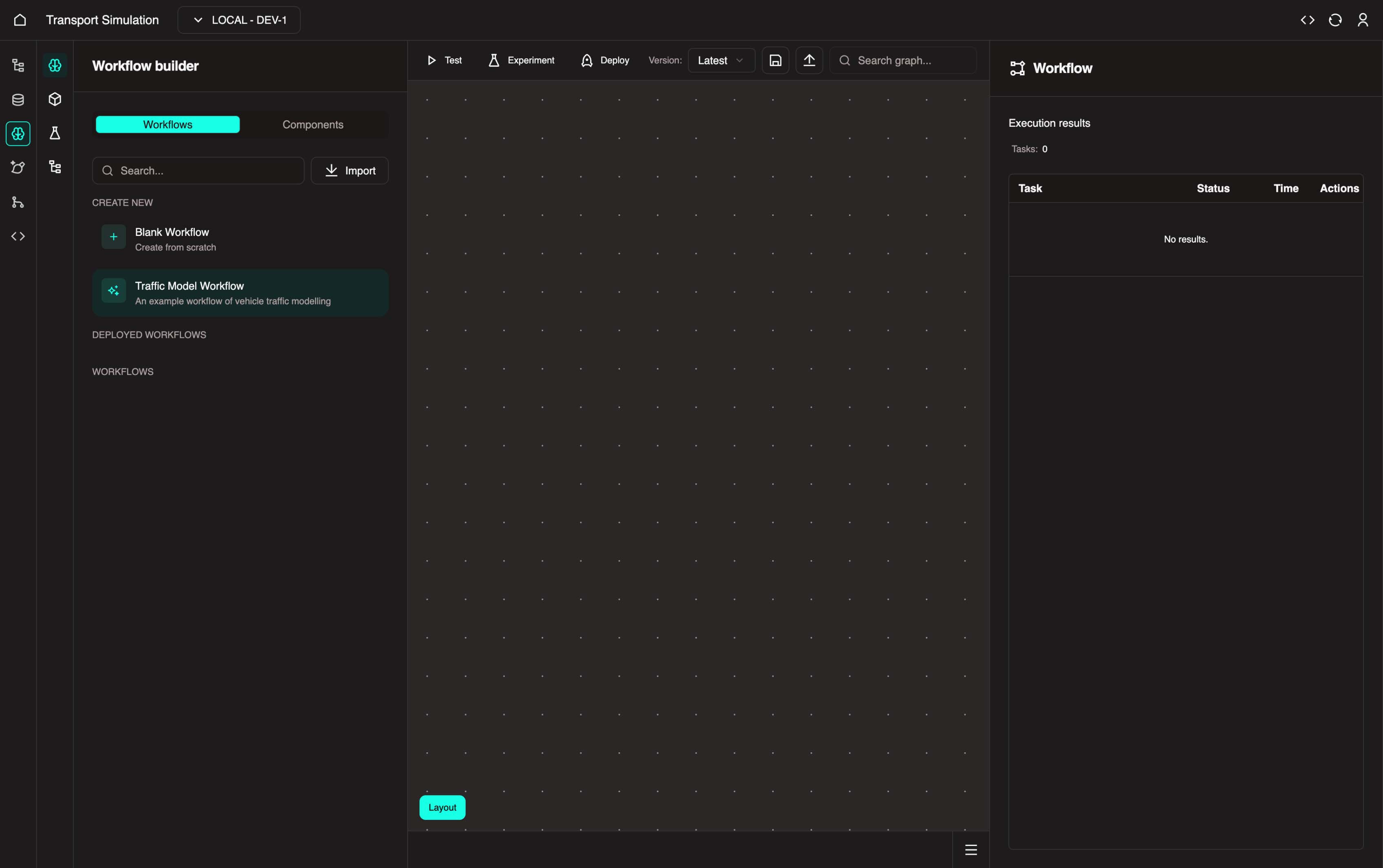Go to the home icon
Viewport: 1383px width, 868px height.
[x=20, y=20]
